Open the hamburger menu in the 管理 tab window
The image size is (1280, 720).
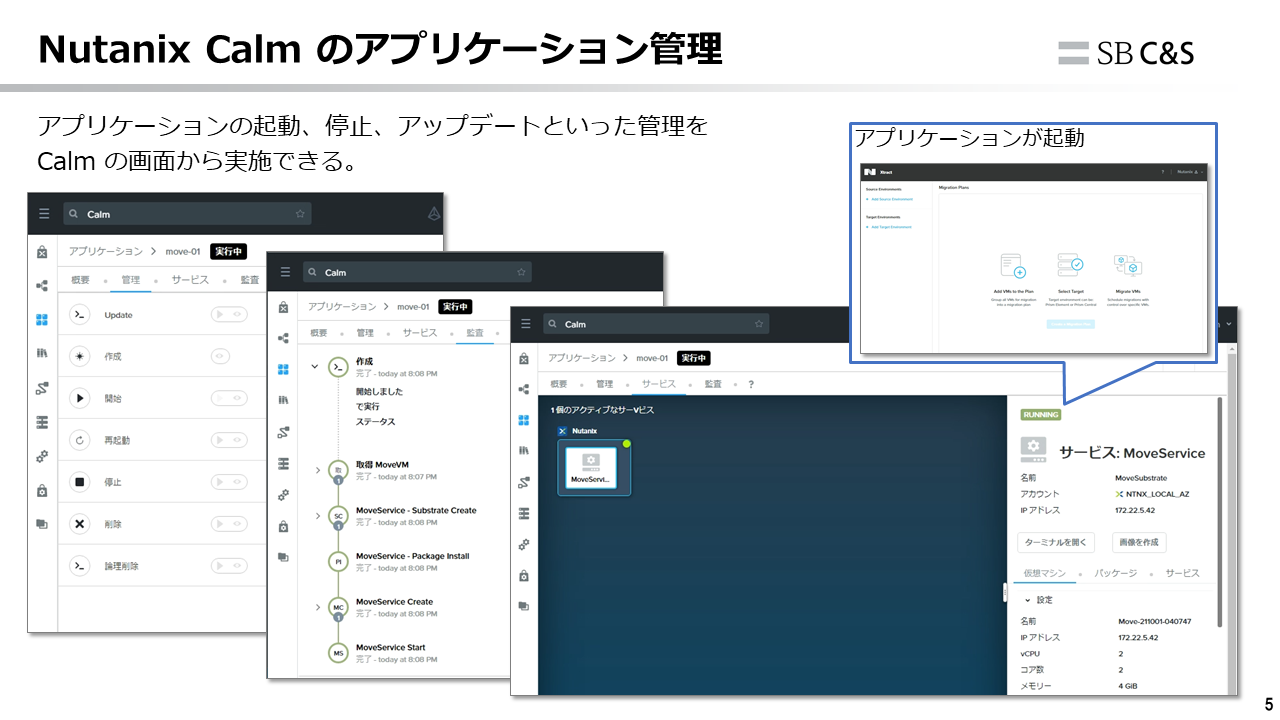pos(43,213)
